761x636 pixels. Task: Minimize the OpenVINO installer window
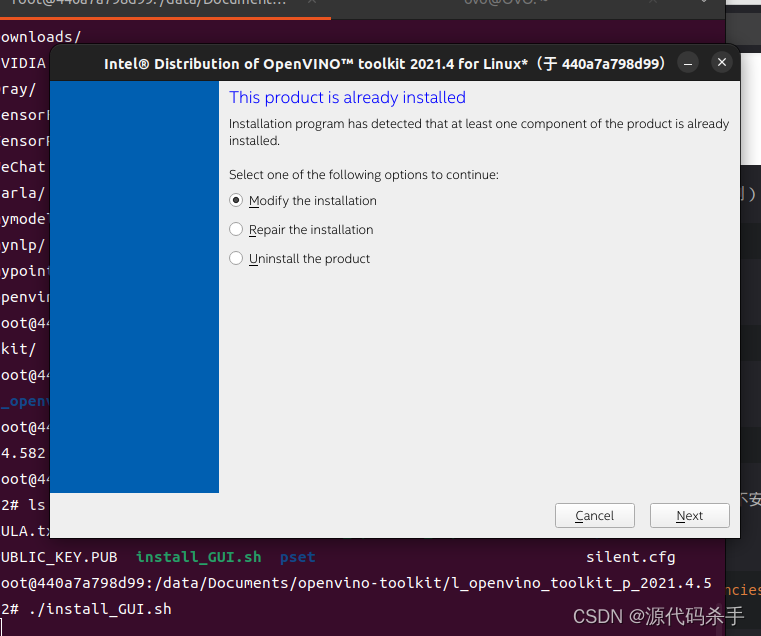click(688, 63)
